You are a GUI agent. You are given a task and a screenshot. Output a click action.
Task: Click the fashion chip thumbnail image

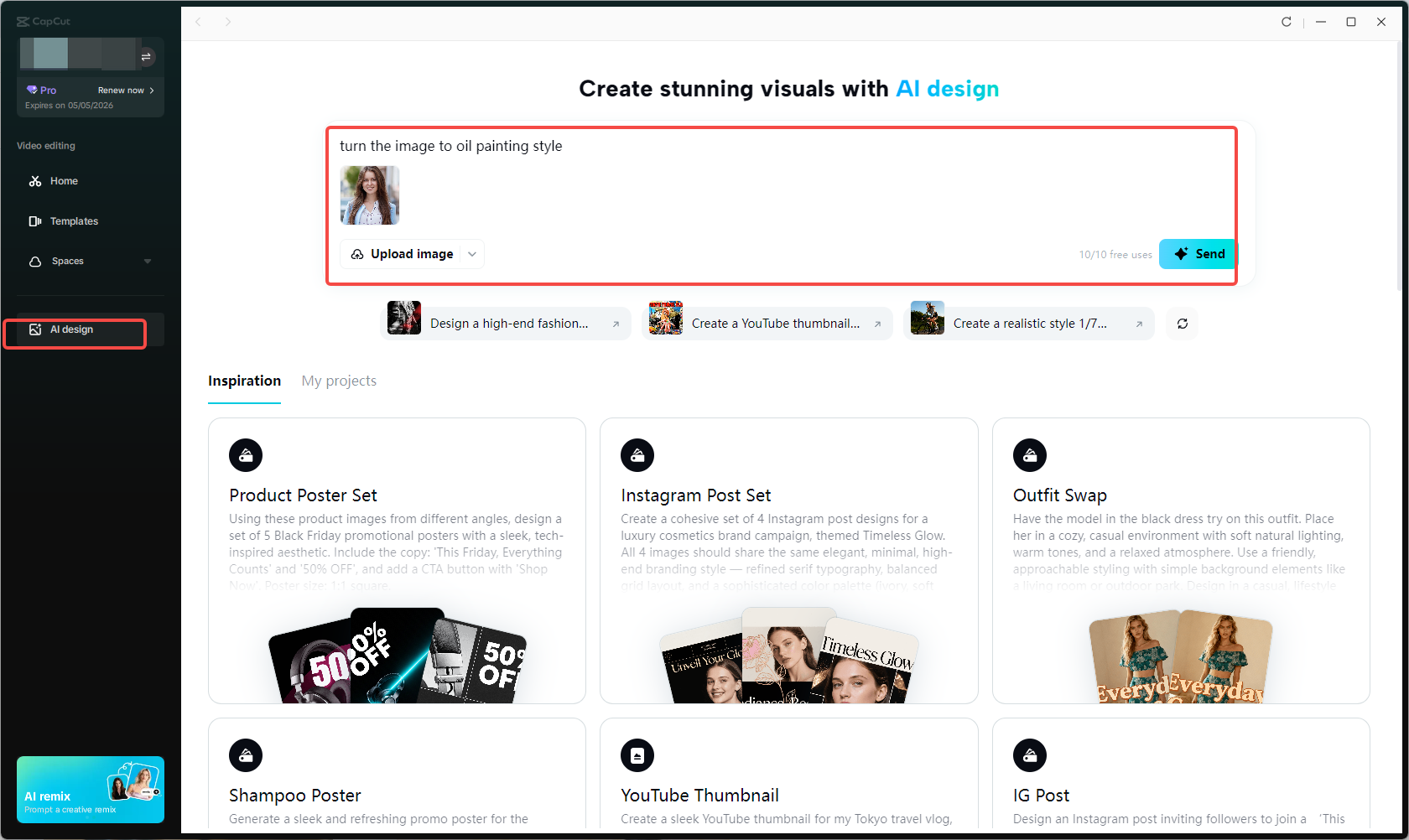tap(404, 318)
